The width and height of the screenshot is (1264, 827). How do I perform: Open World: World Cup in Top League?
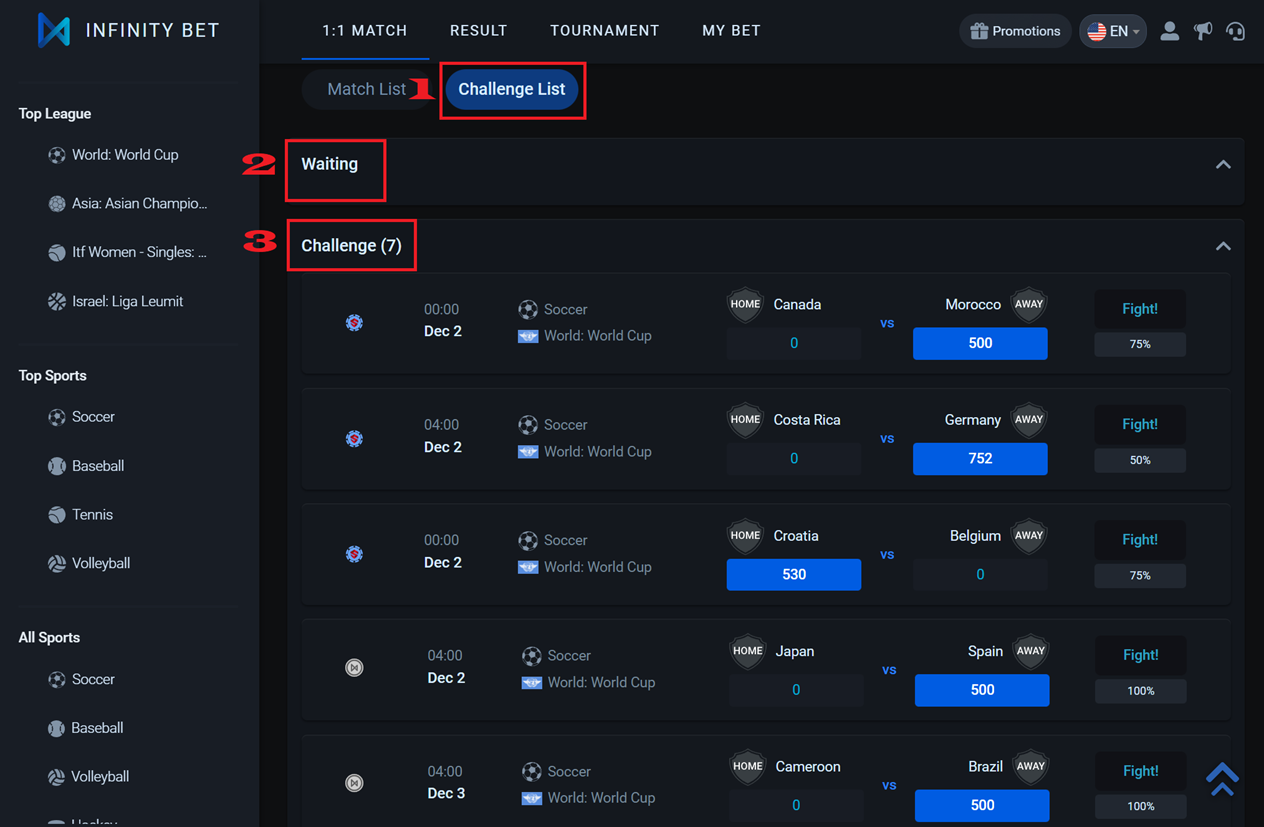pyautogui.click(x=124, y=155)
